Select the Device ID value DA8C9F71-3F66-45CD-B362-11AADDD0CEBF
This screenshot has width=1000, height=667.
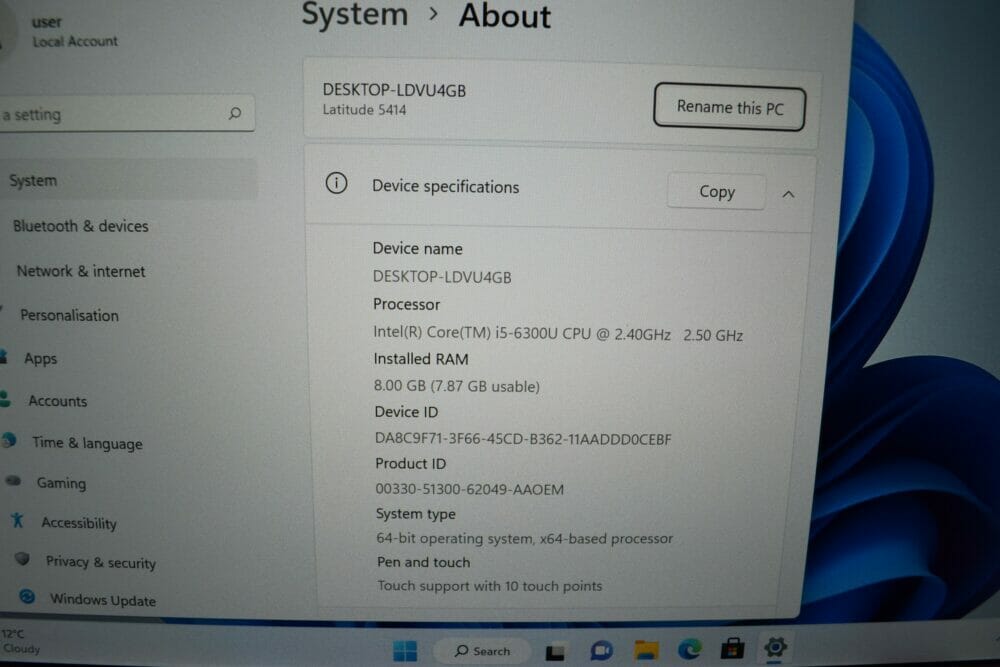[x=523, y=439]
